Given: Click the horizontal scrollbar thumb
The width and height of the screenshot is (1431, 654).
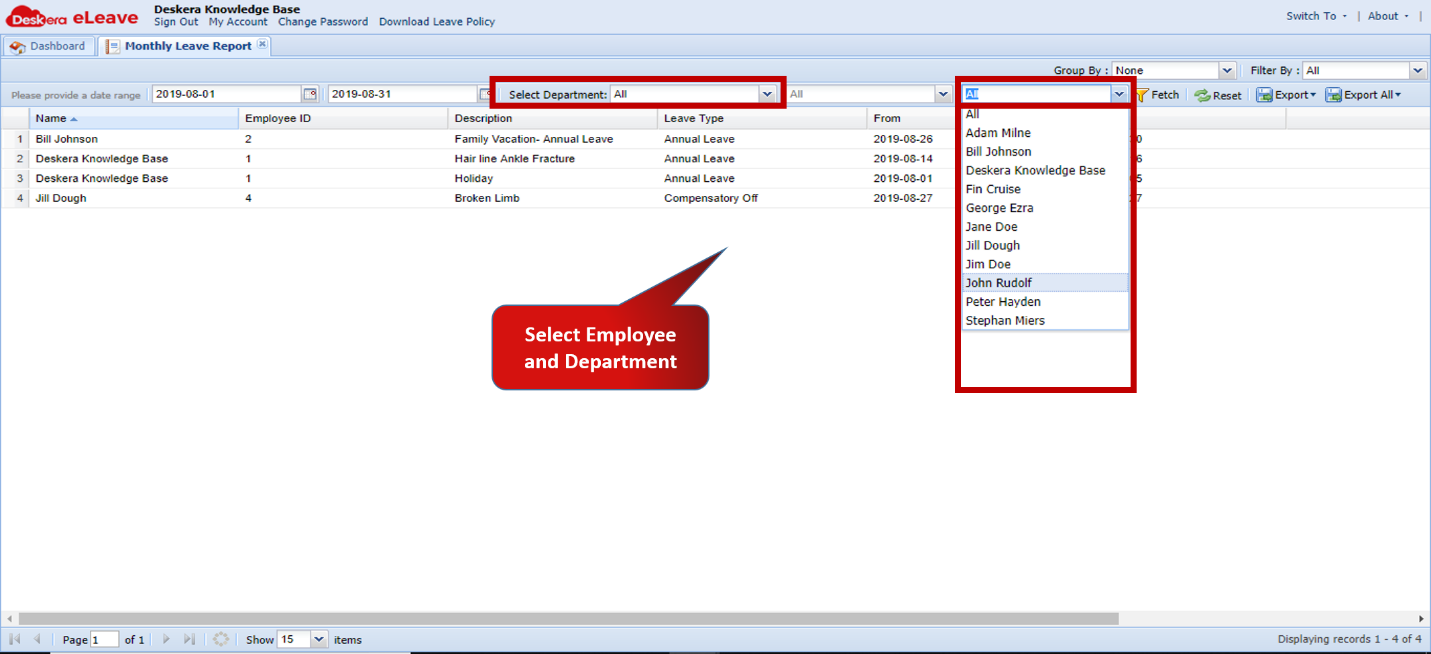Looking at the screenshot, I should pyautogui.click(x=568, y=619).
